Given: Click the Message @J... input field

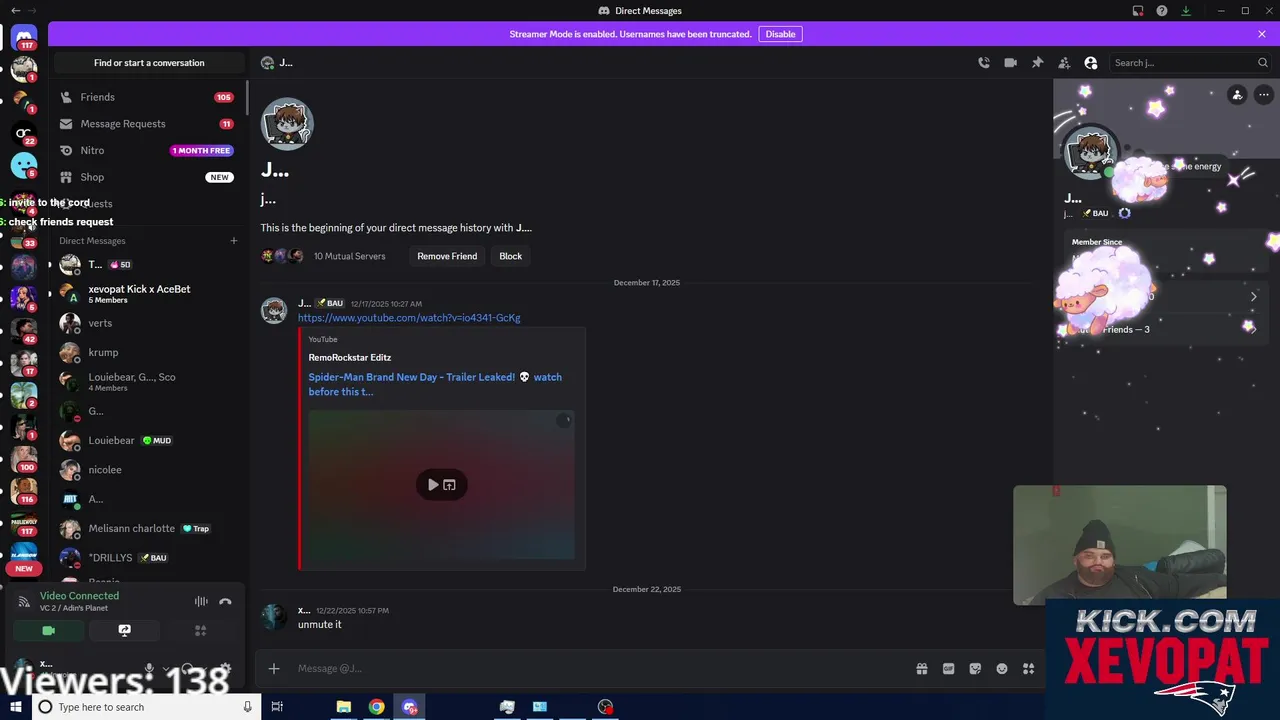Looking at the screenshot, I should 600,669.
